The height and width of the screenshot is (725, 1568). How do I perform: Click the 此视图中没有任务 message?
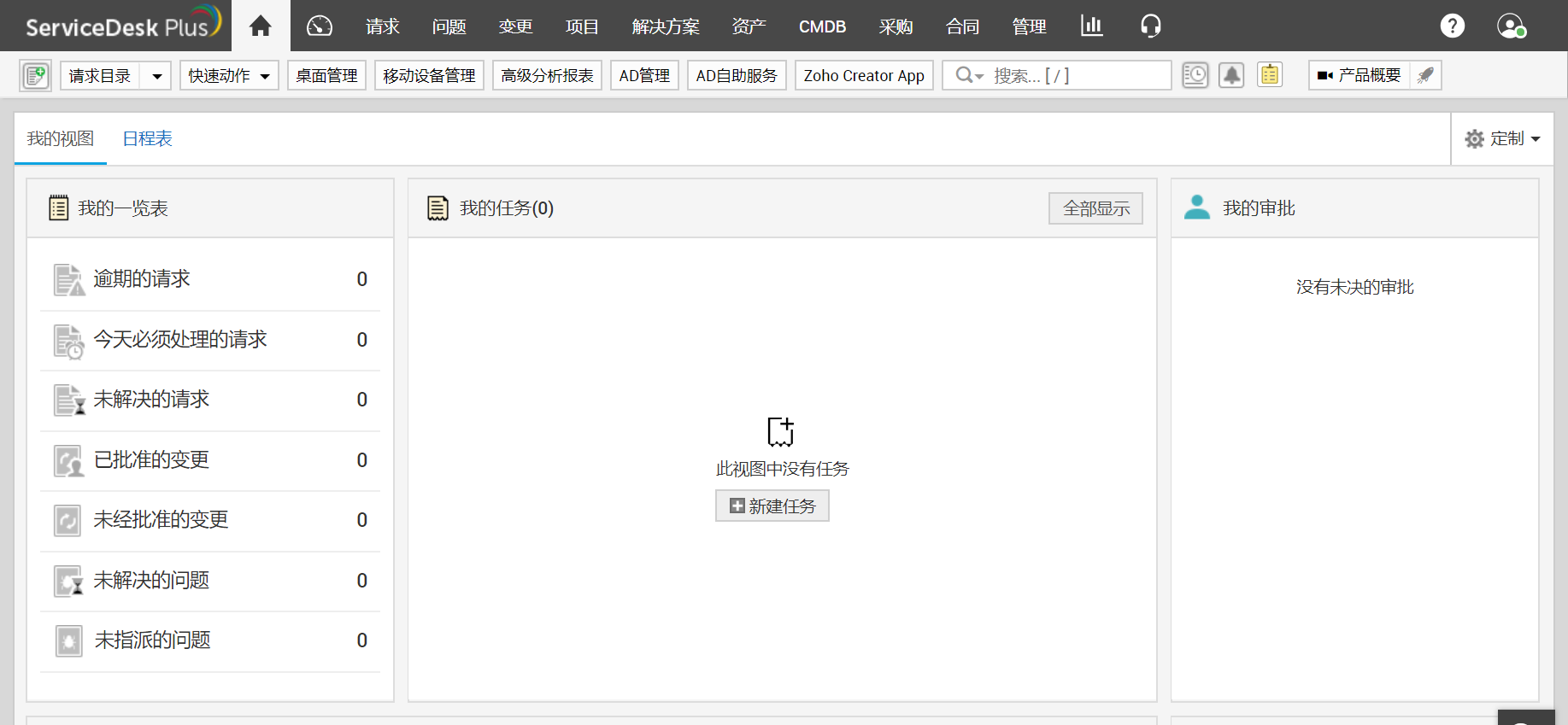[x=783, y=469]
